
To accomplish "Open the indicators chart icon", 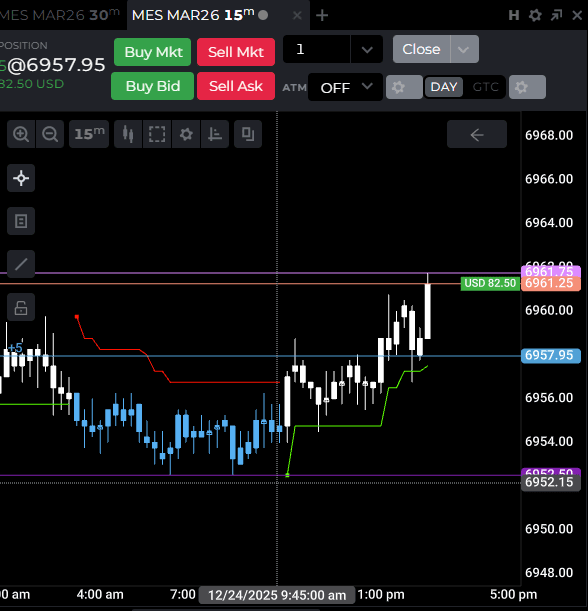I will pos(215,134).
